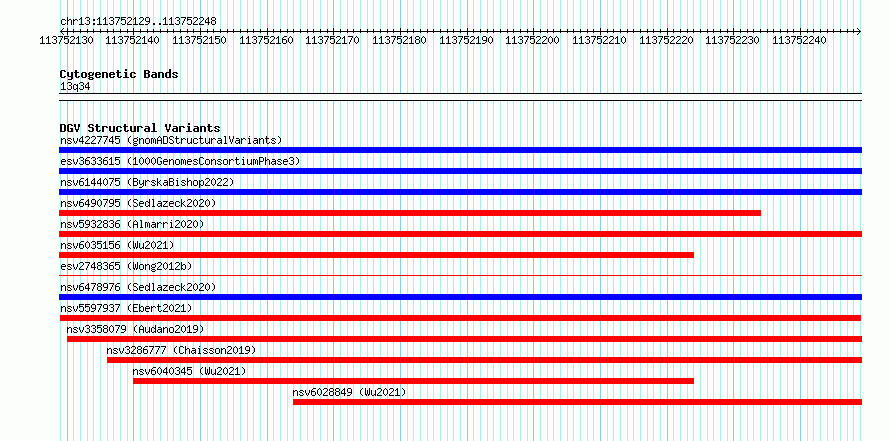Click the nsv3358079 Audano2019 label

click(135, 329)
